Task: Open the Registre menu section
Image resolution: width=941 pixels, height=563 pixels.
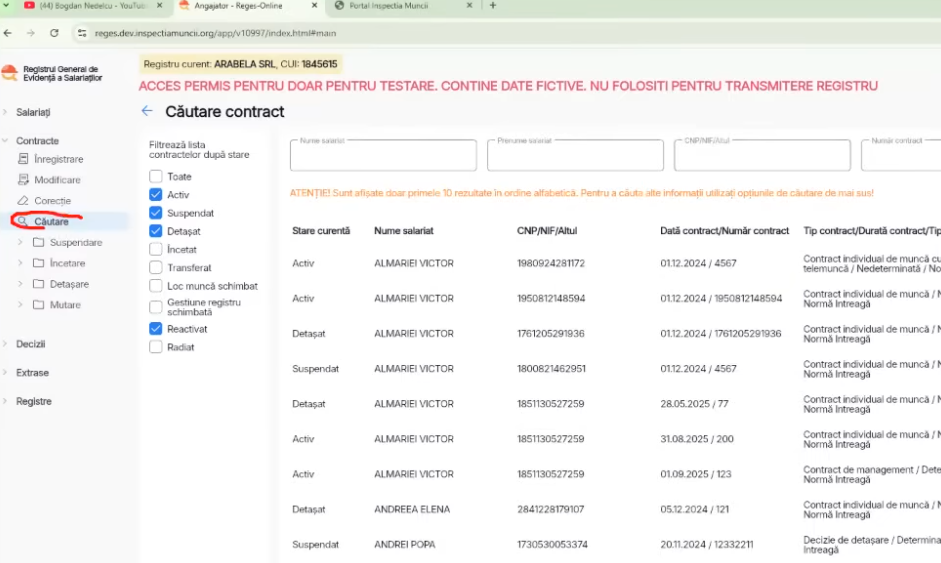Action: click(x=33, y=401)
